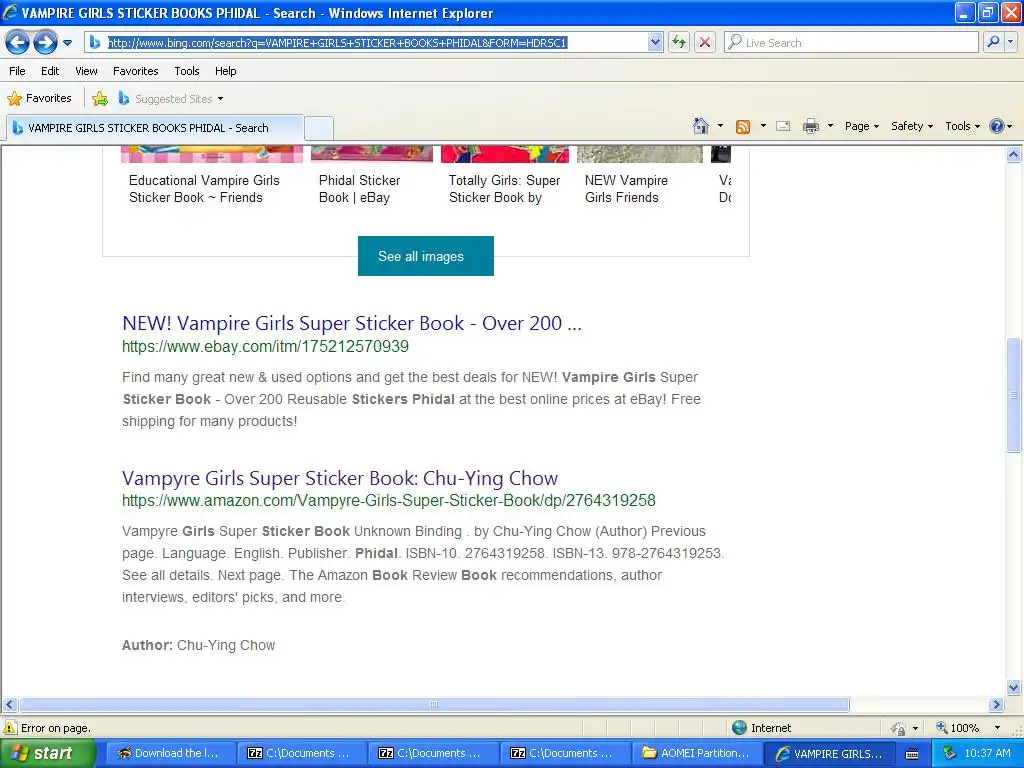The height and width of the screenshot is (768, 1024).
Task: Open the Page command menu
Action: (x=862, y=126)
